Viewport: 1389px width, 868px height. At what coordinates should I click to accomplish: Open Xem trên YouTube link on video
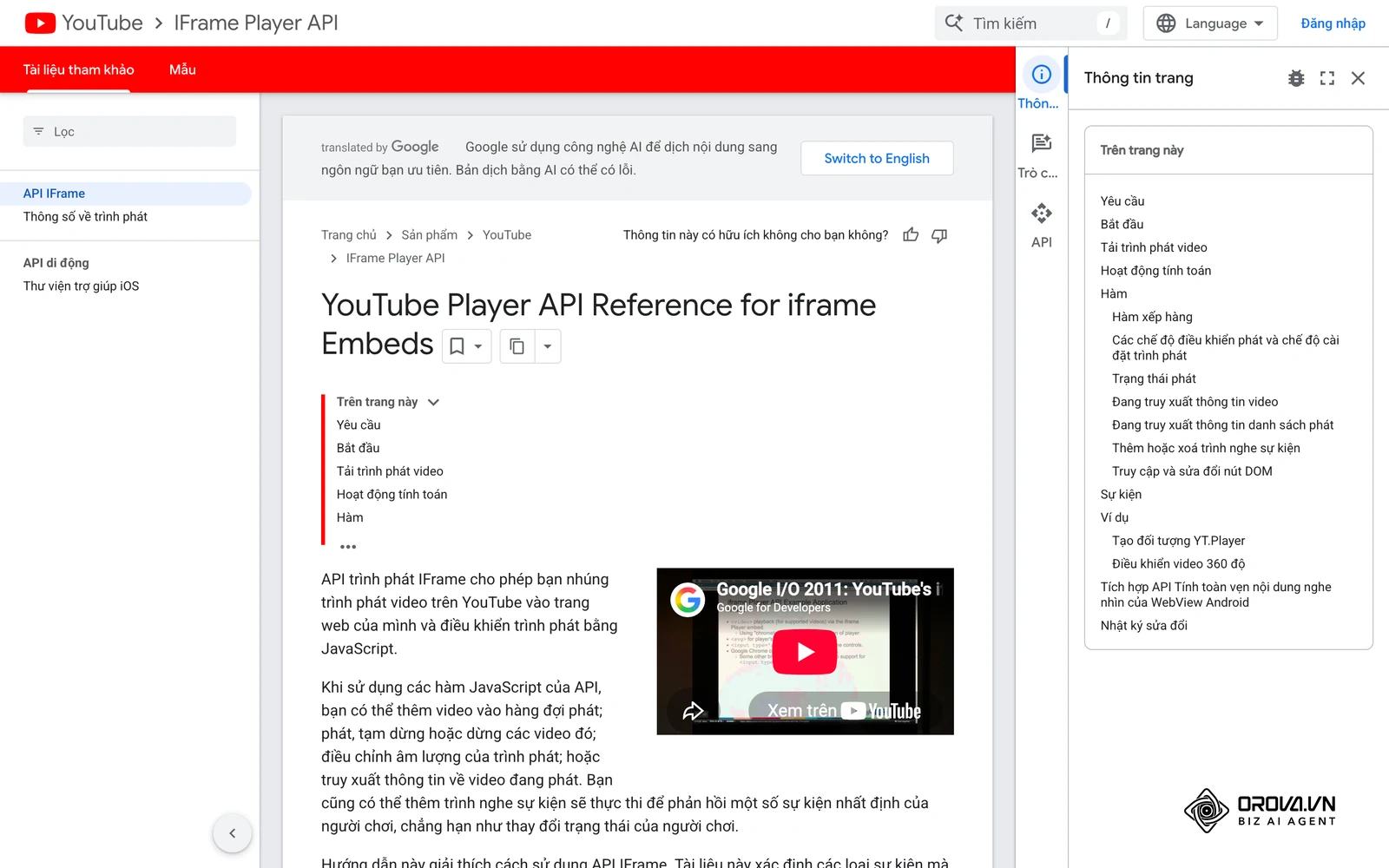pos(843,711)
